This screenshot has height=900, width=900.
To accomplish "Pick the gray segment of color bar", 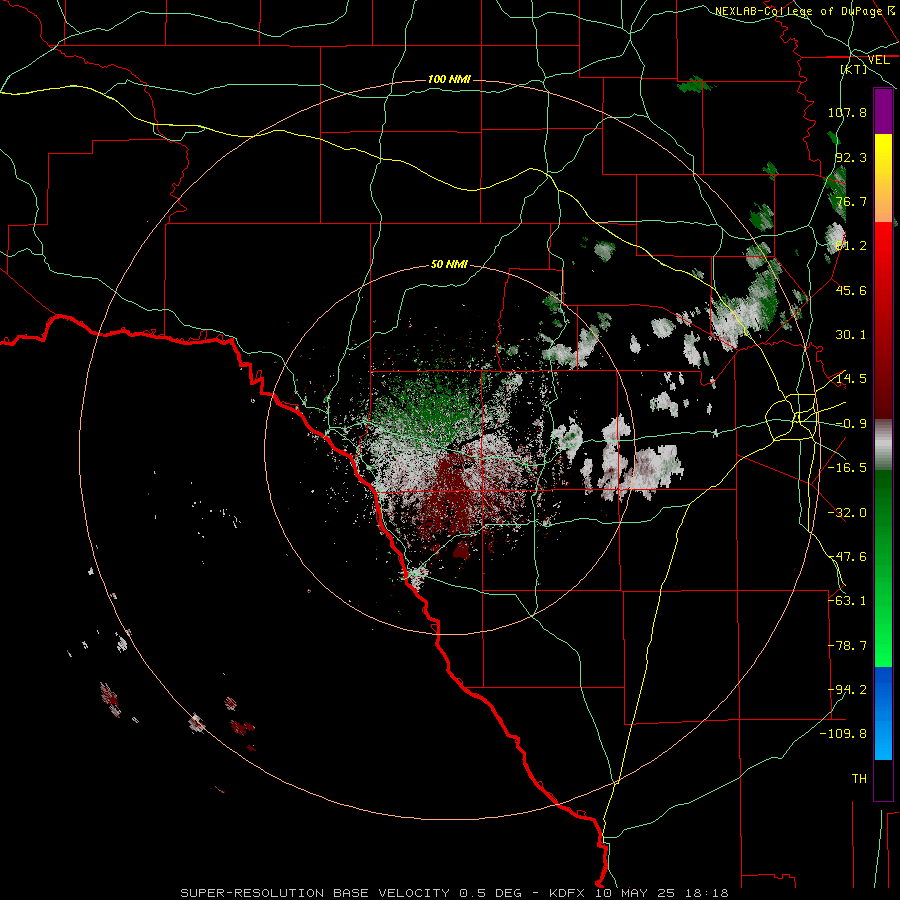I will click(883, 445).
